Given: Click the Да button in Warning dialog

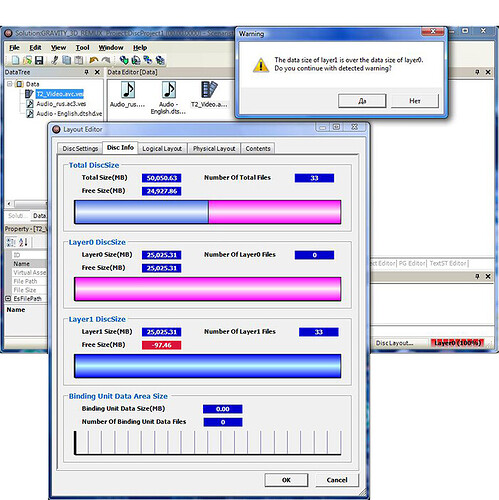Looking at the screenshot, I should pos(362,101).
